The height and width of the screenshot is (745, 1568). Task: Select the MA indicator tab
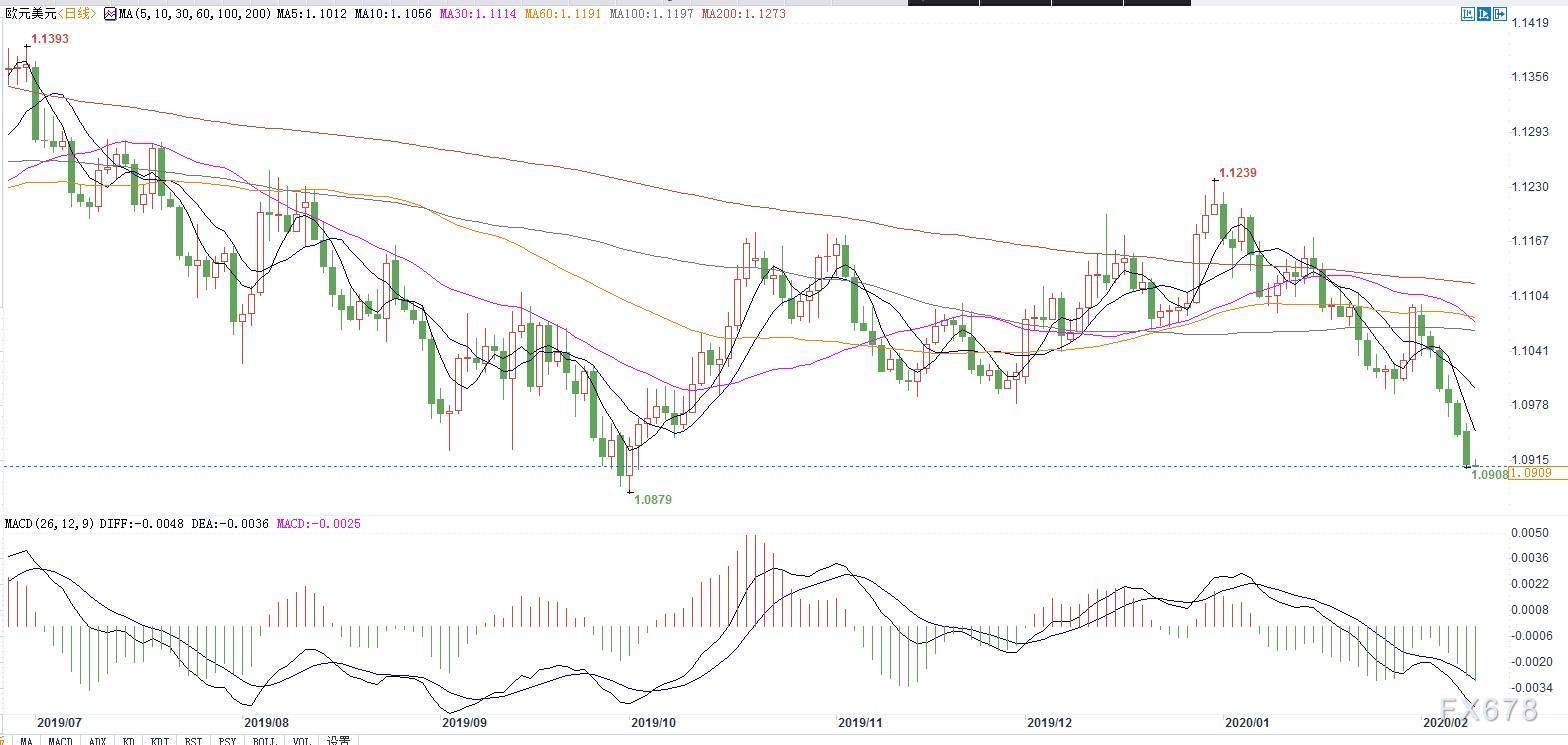[x=26, y=741]
